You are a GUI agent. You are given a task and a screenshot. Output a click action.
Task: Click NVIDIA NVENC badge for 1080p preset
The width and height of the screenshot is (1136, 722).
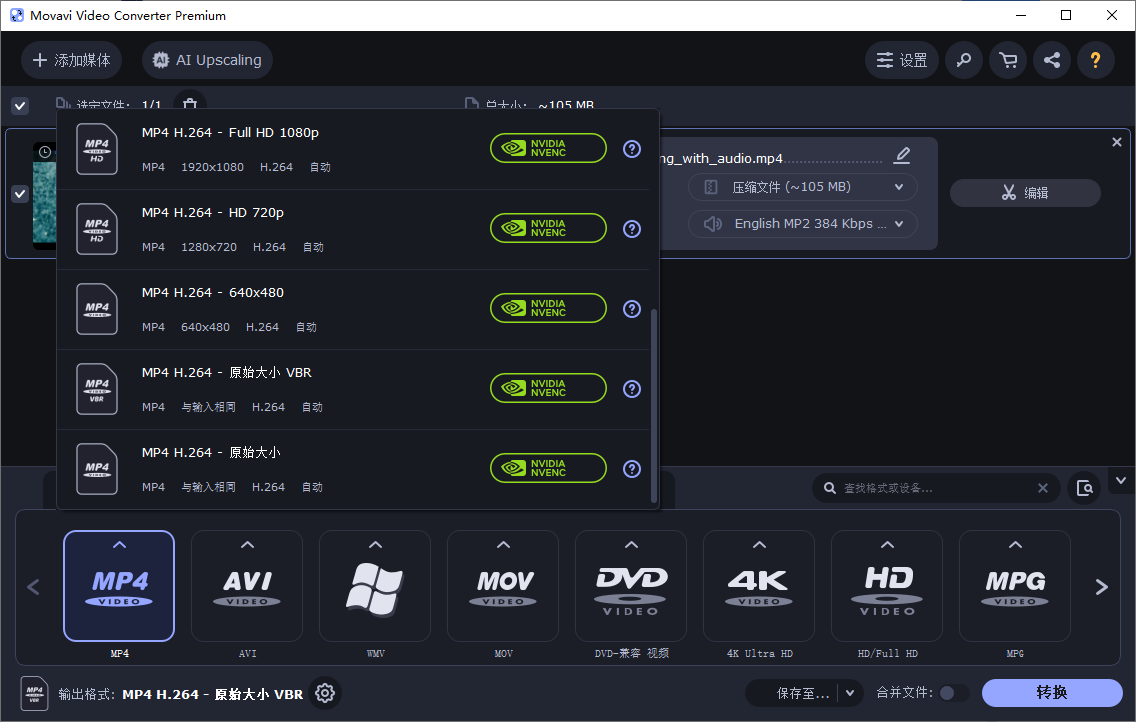[548, 148]
